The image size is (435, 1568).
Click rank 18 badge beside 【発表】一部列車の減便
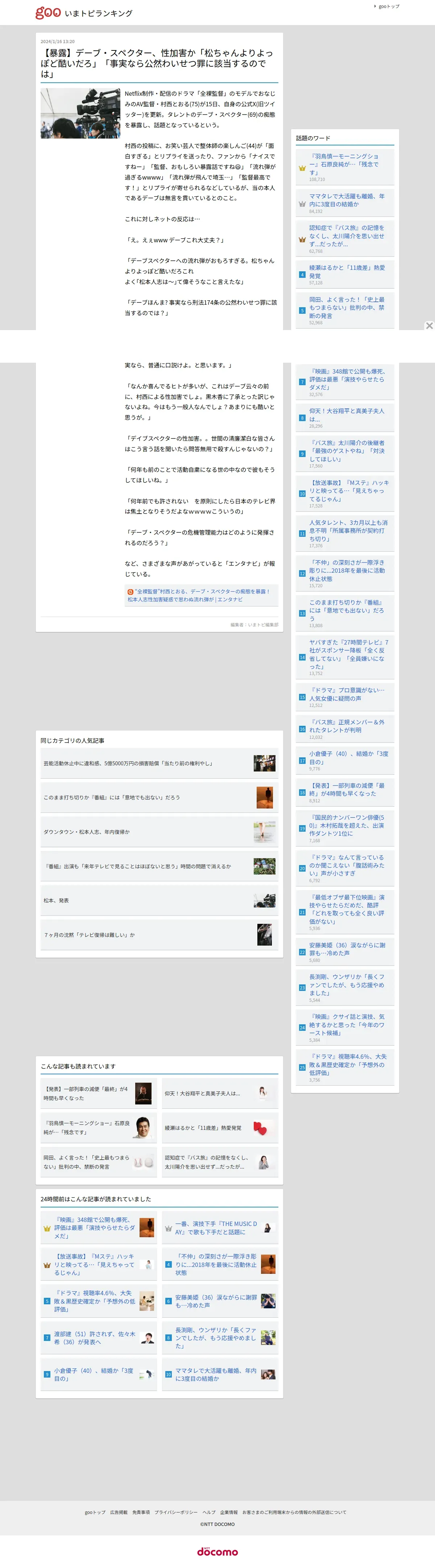point(302,793)
